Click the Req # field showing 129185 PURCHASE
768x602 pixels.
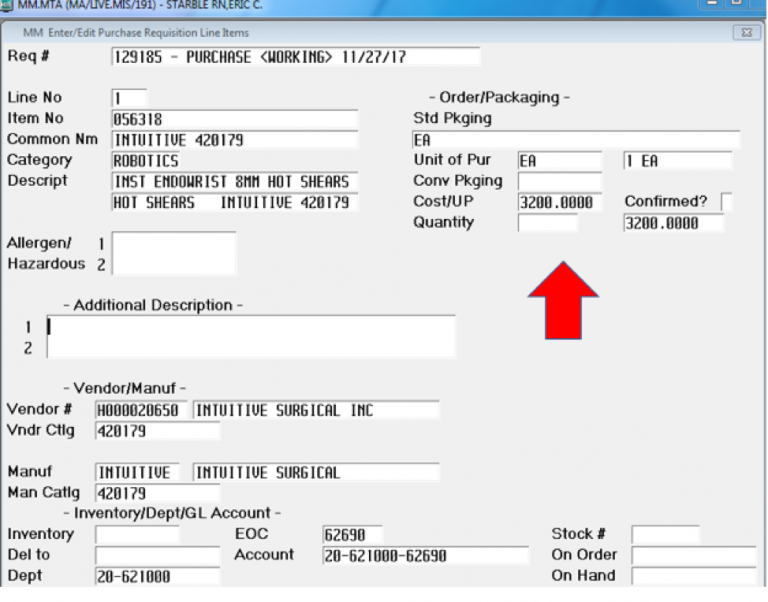[x=295, y=57]
